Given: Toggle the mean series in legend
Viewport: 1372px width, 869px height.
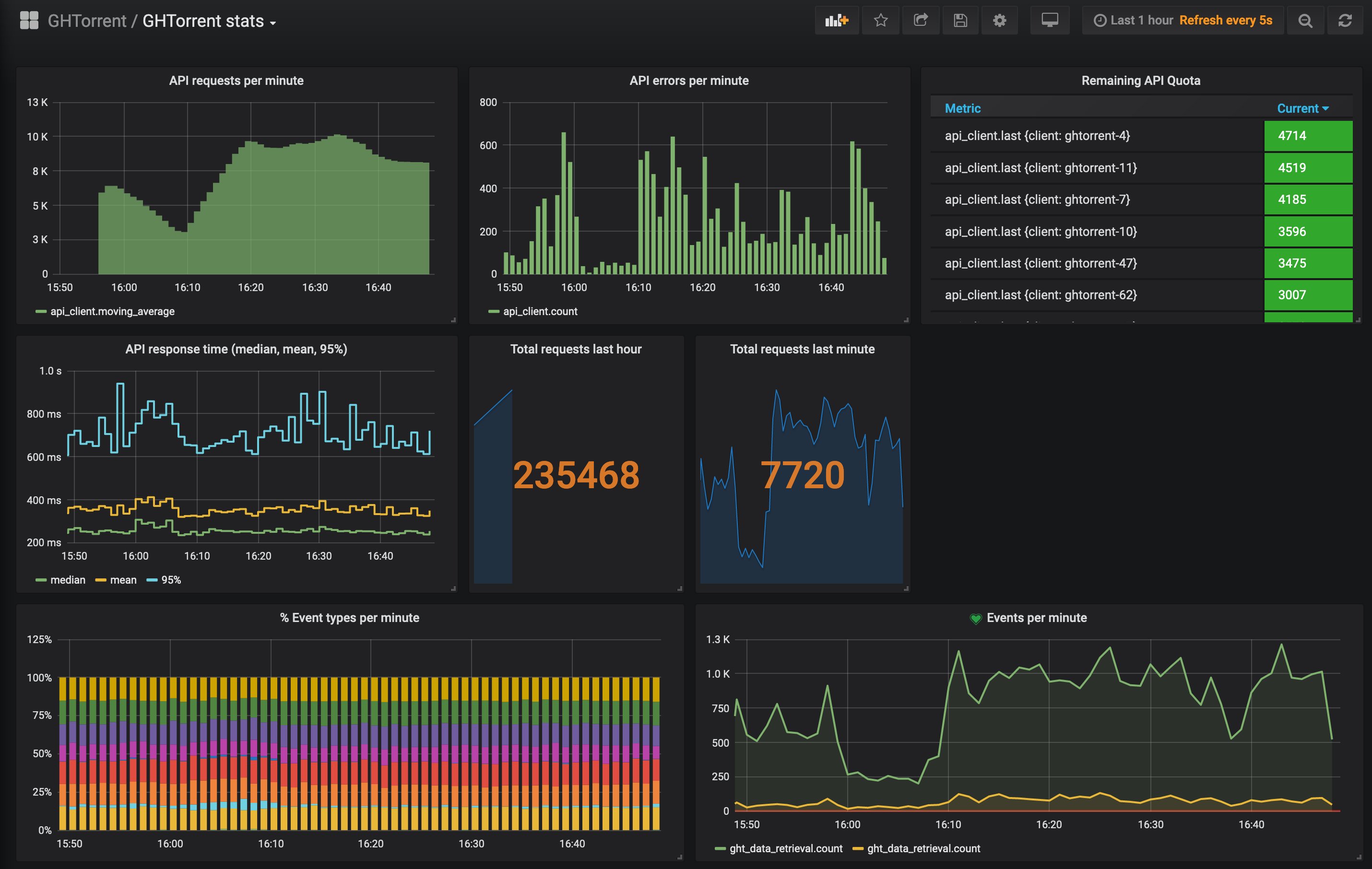Looking at the screenshot, I should point(123,580).
